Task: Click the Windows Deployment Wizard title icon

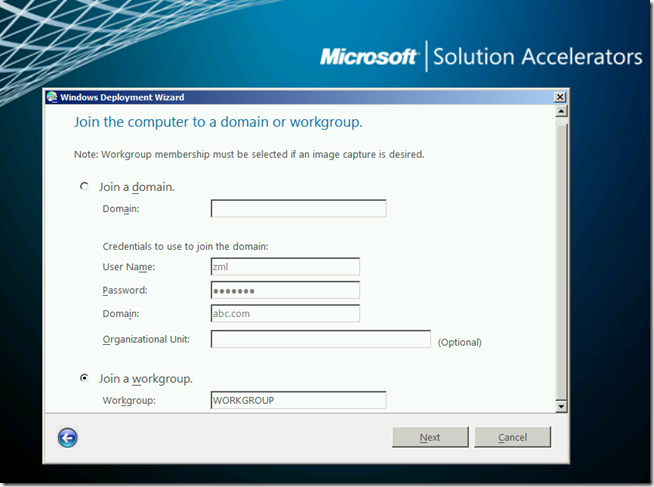Action: [x=52, y=97]
